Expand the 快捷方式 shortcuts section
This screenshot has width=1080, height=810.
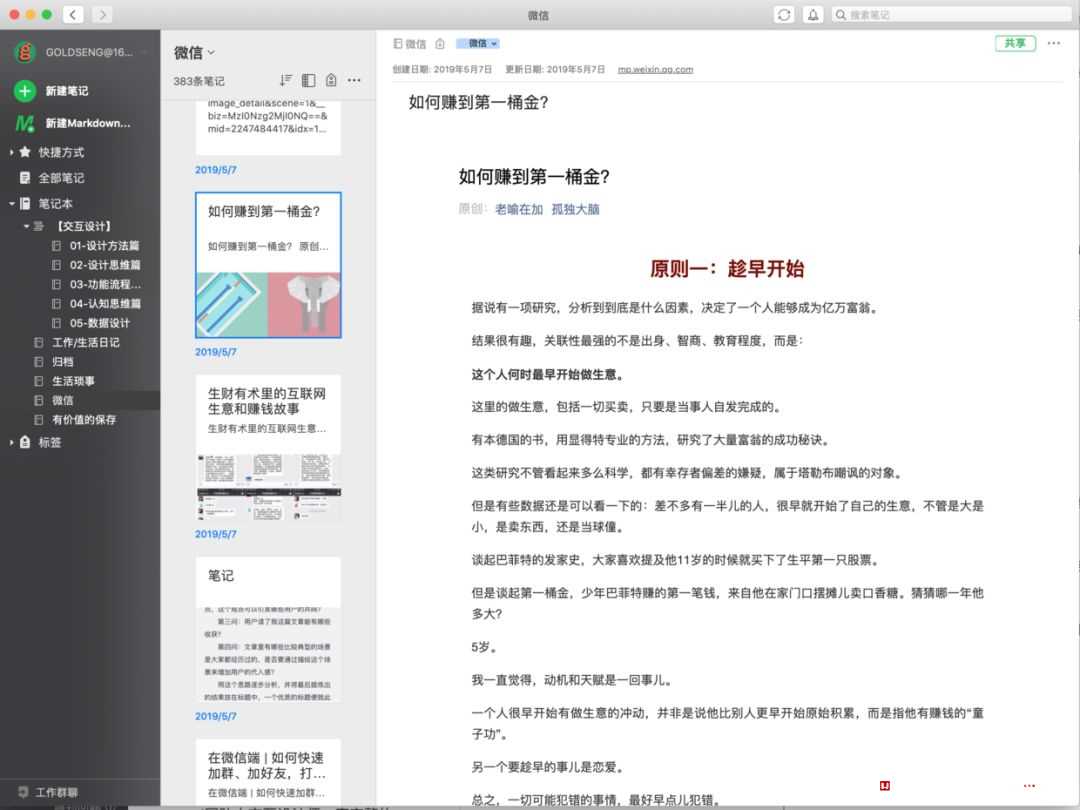coord(12,152)
